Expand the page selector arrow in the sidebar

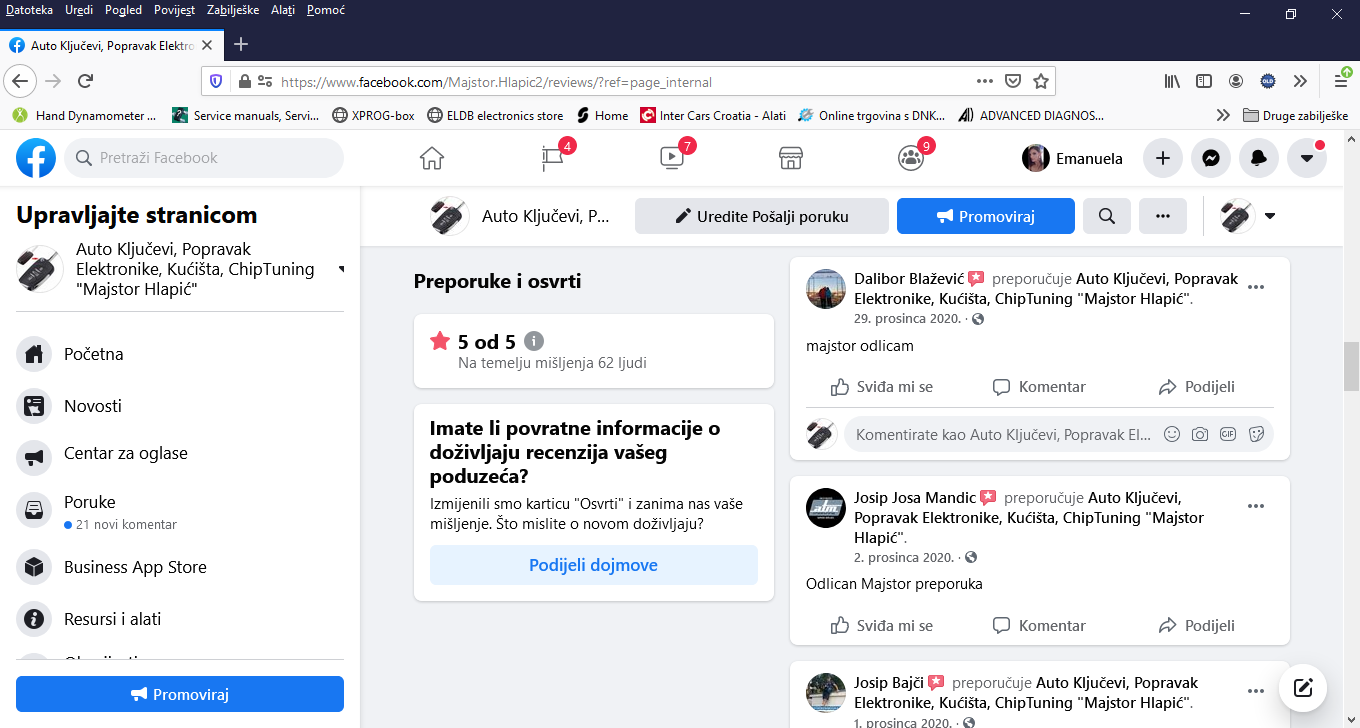[341, 269]
